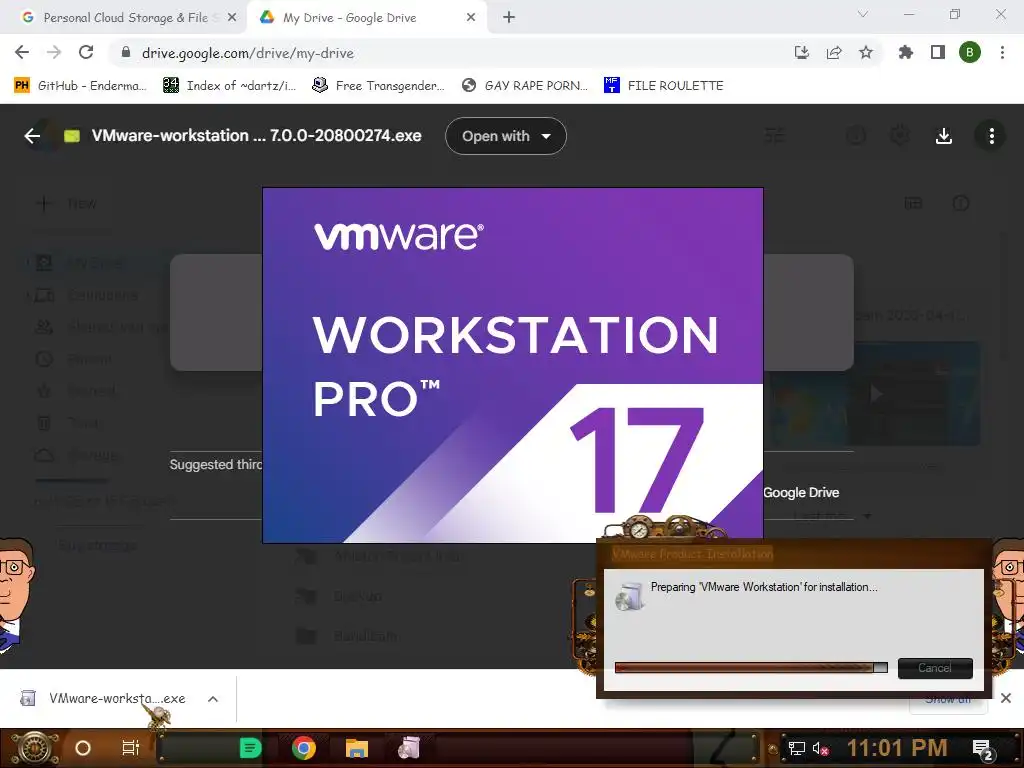Close the downloads shelf
This screenshot has width=1024, height=768.
click(1006, 698)
